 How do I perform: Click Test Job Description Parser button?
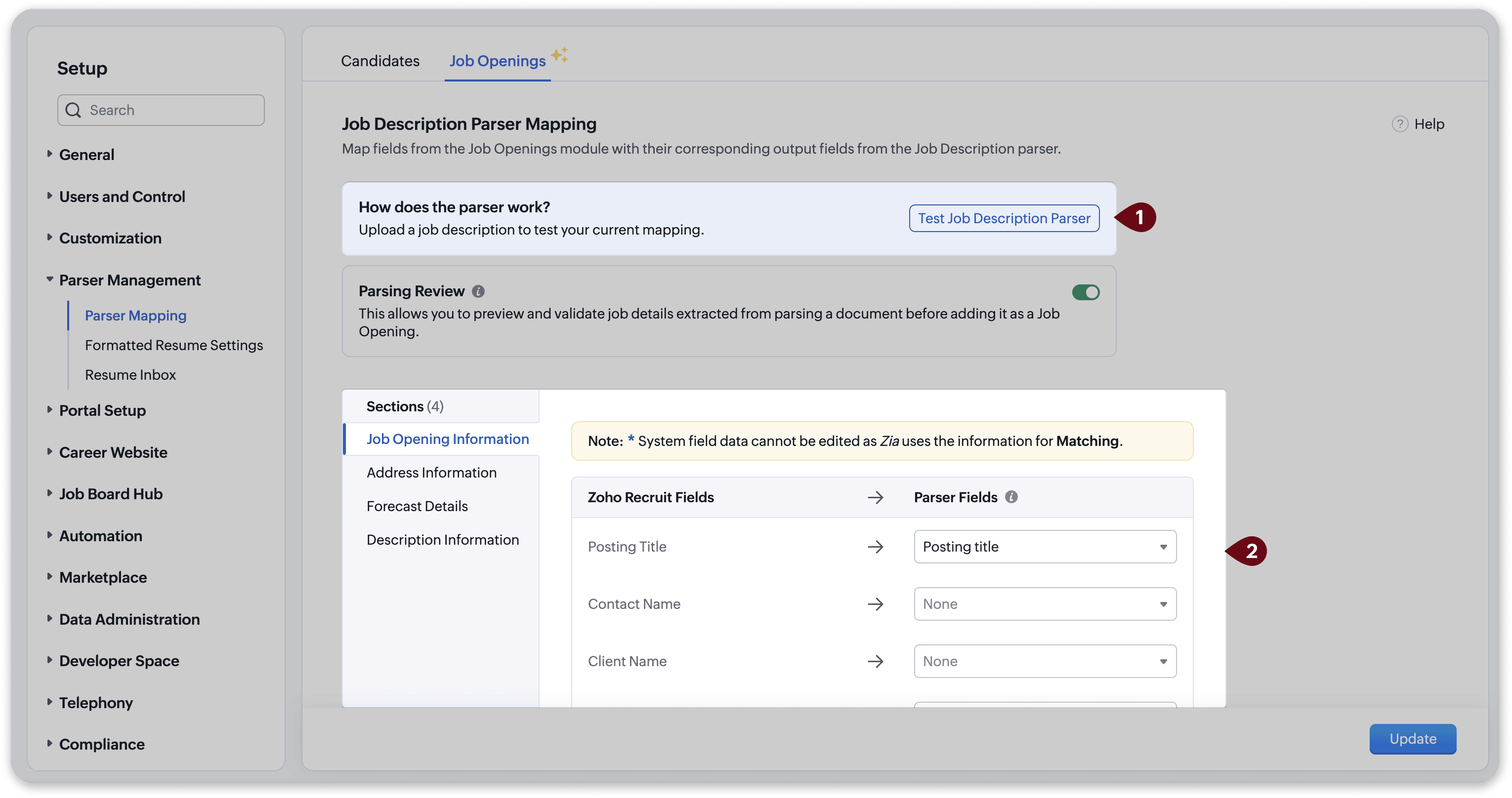[1004, 218]
